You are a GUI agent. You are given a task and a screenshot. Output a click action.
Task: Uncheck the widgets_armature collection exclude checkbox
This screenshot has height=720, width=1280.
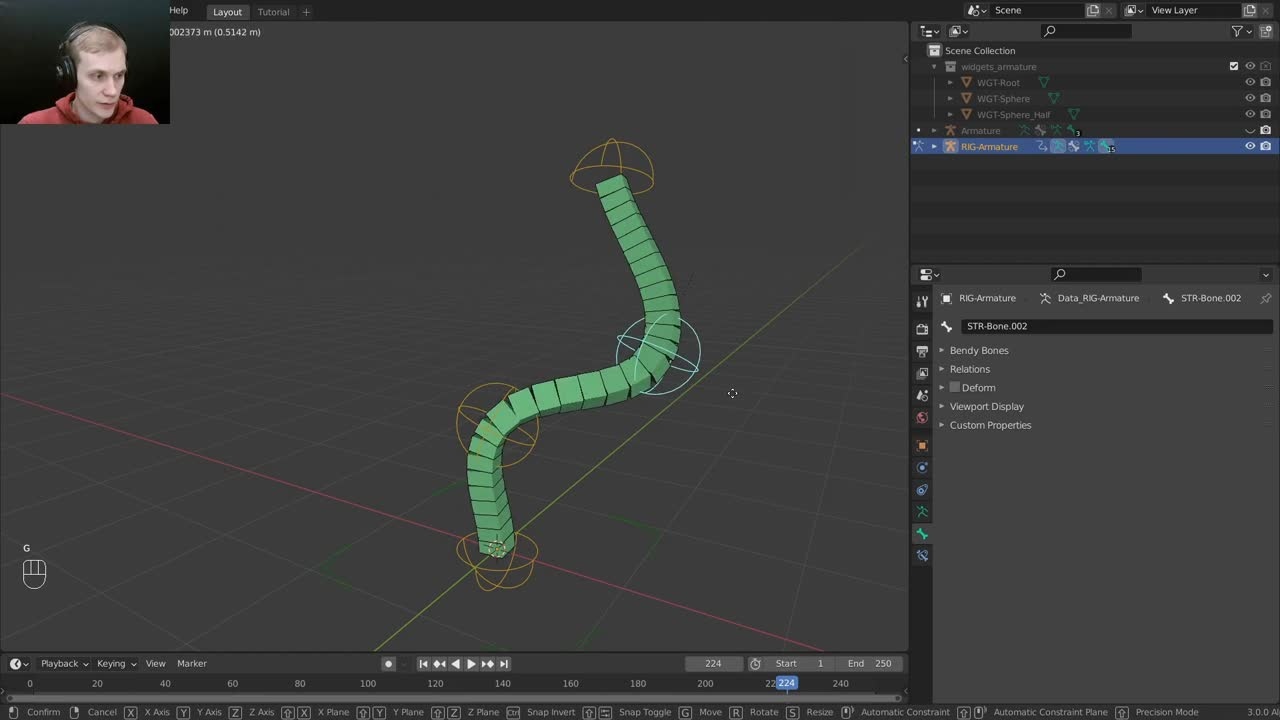(1233, 67)
